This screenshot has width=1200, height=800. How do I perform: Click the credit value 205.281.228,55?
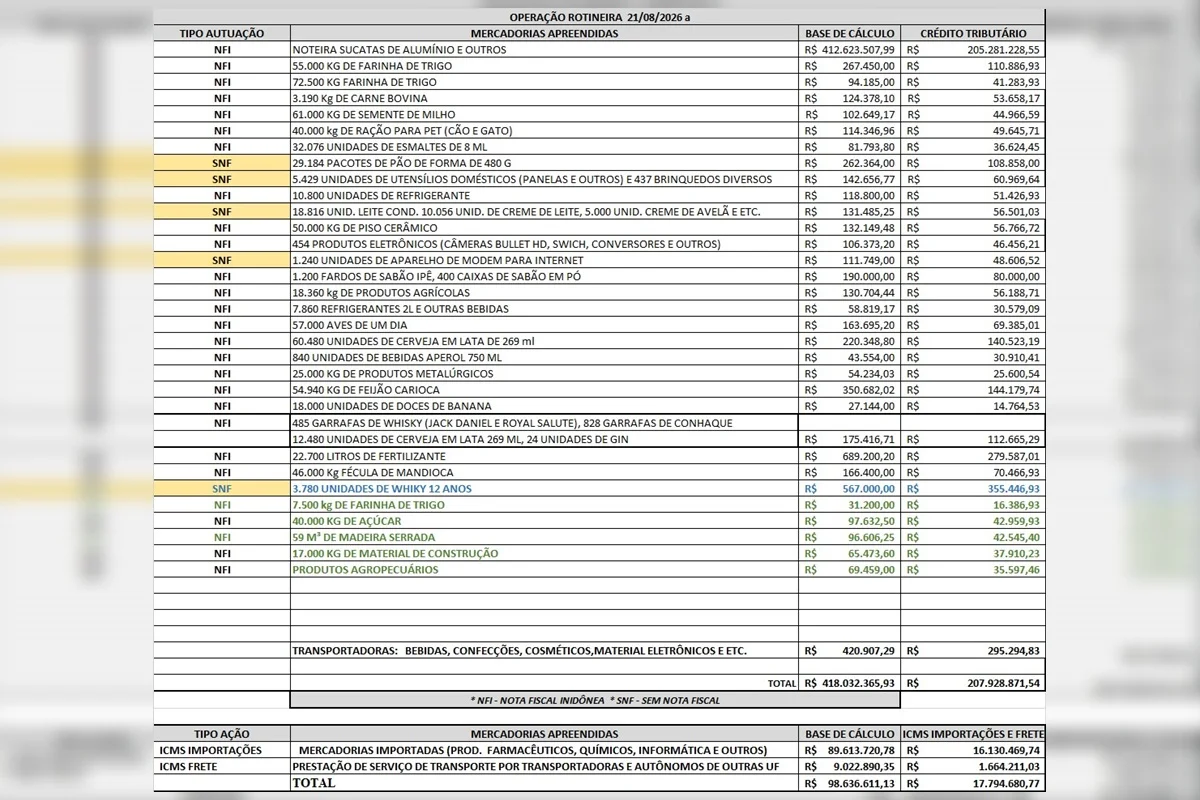coord(1003,49)
